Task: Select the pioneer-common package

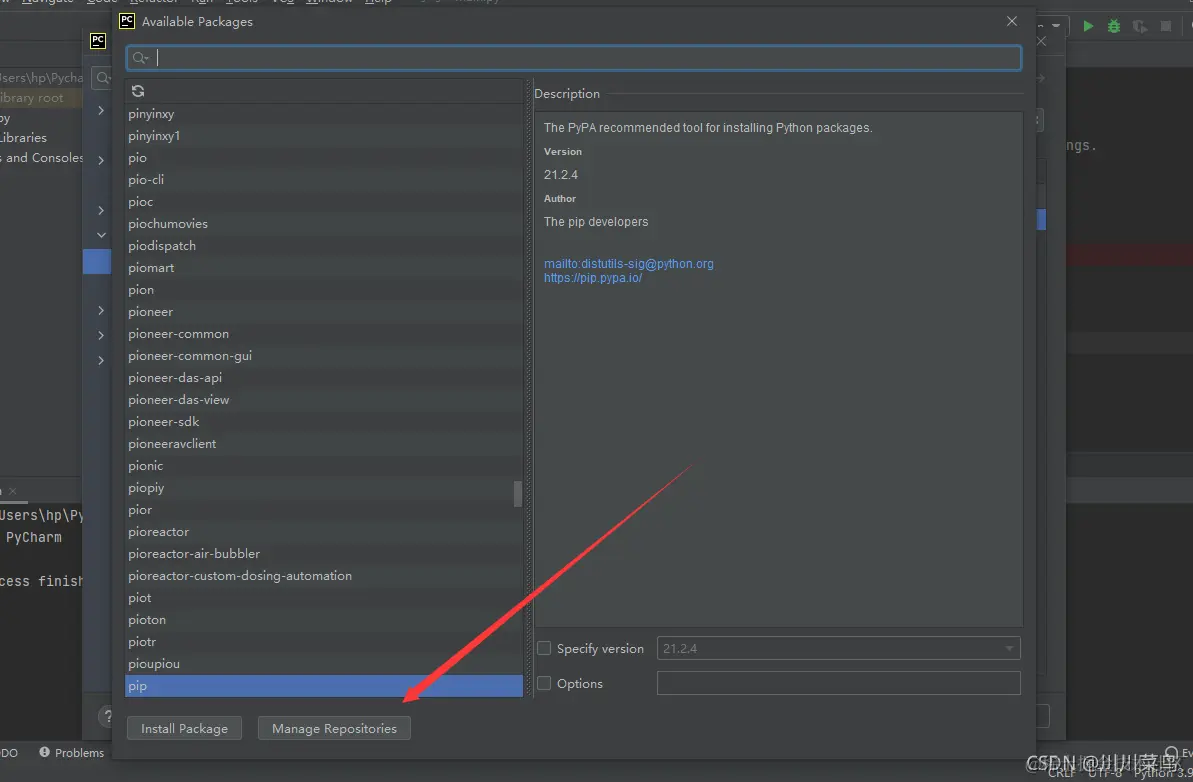Action: (324, 335)
